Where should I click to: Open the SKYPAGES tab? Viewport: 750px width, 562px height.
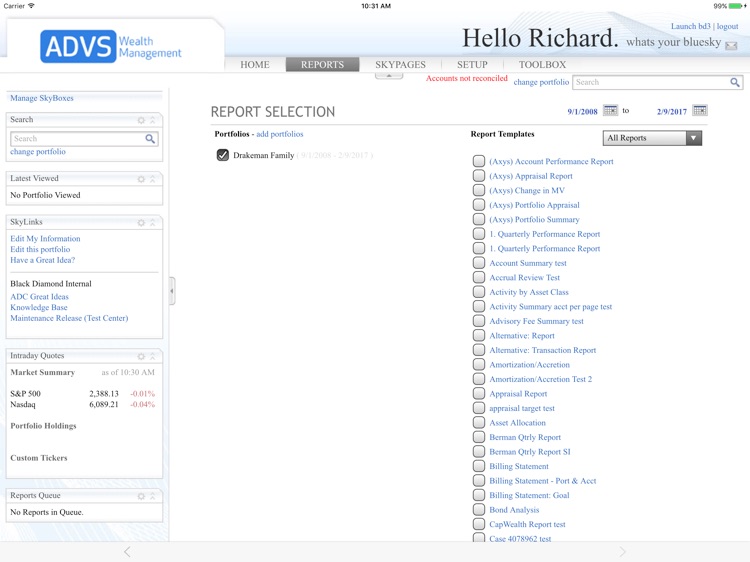click(x=400, y=65)
